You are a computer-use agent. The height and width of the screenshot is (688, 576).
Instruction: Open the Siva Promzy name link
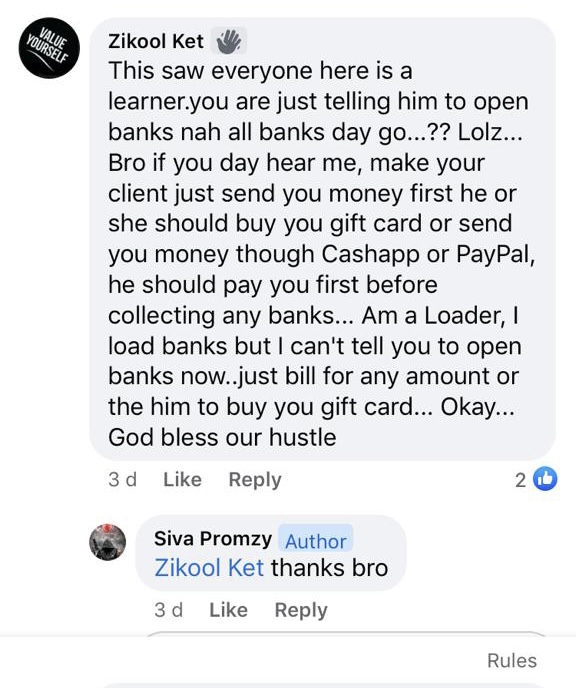click(213, 538)
